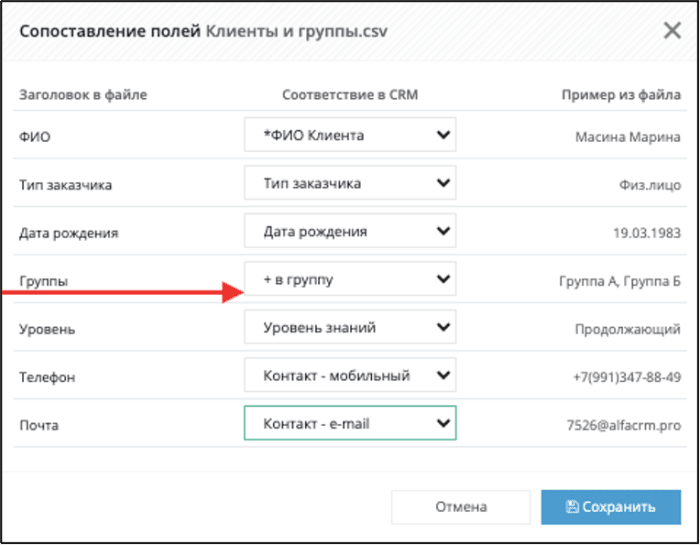Open the Уровень знаний dropdown

[x=350, y=327]
